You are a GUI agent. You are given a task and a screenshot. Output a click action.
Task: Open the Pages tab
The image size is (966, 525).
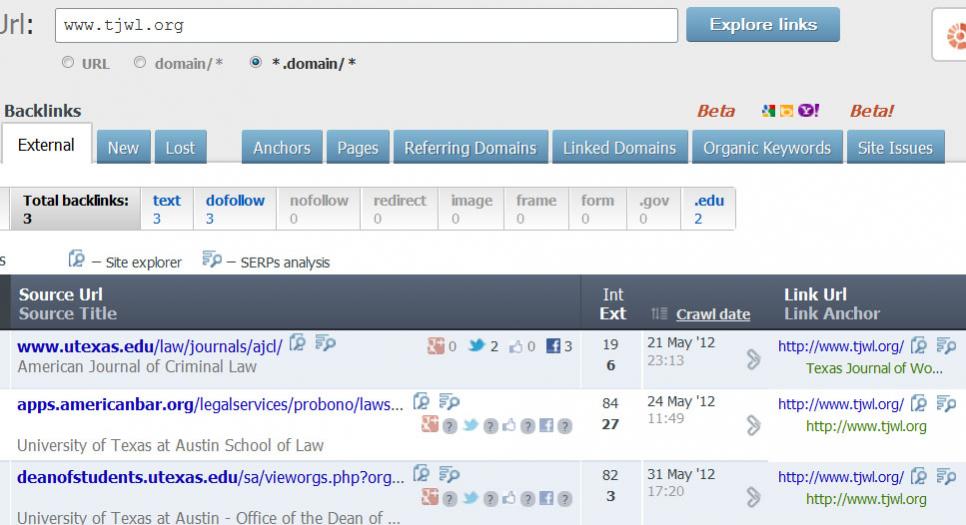[357, 147]
